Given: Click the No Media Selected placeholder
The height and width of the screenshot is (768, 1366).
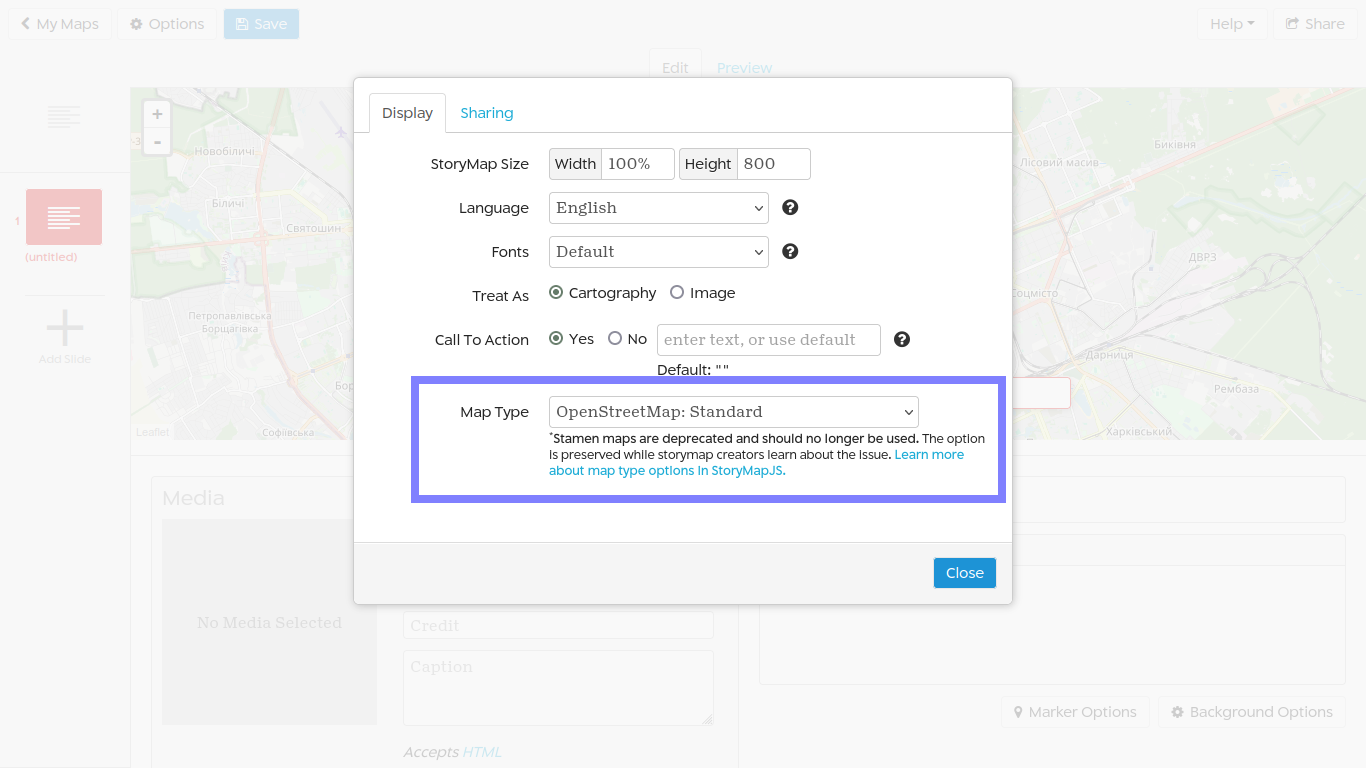Looking at the screenshot, I should [269, 622].
